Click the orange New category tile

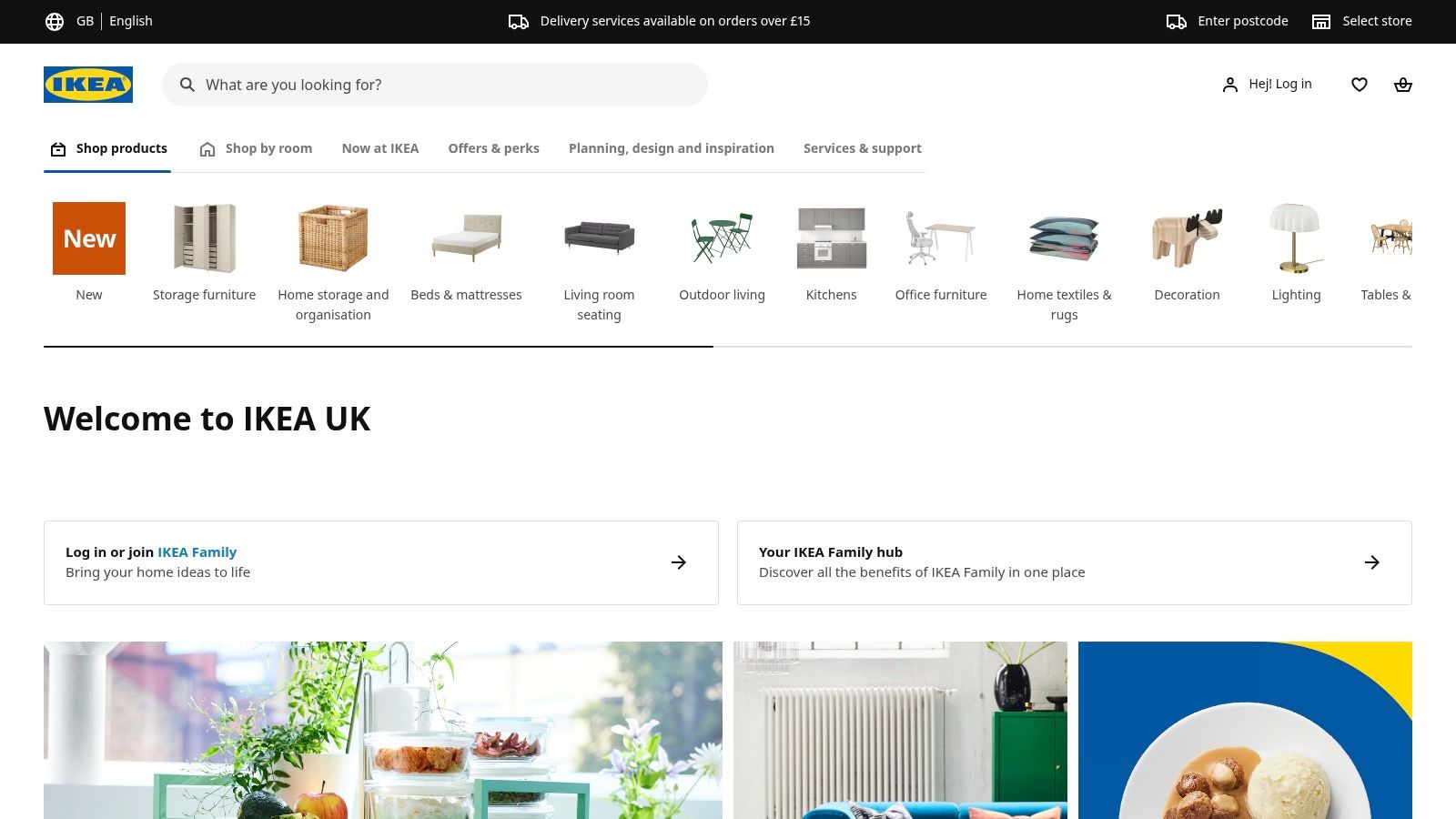click(89, 238)
